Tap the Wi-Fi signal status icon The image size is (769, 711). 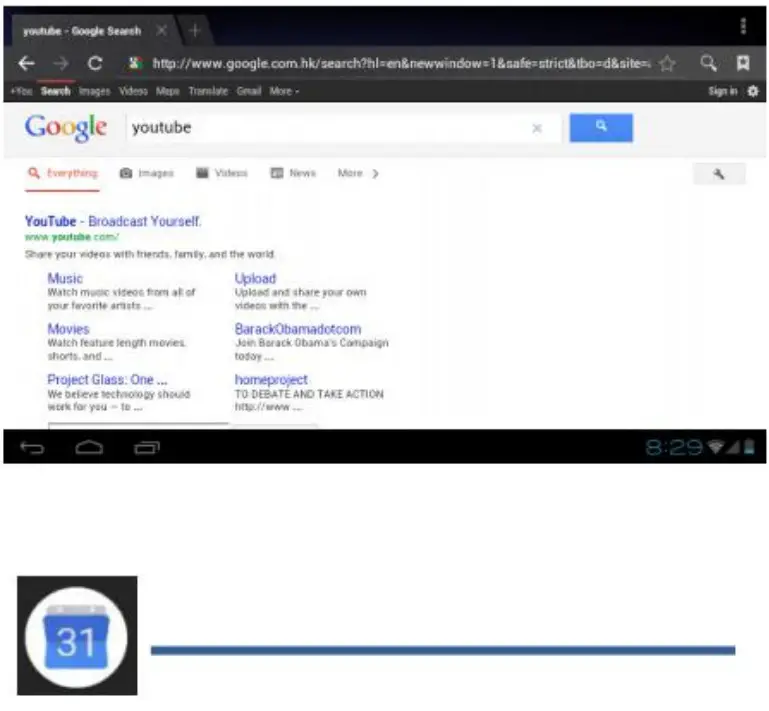click(716, 447)
